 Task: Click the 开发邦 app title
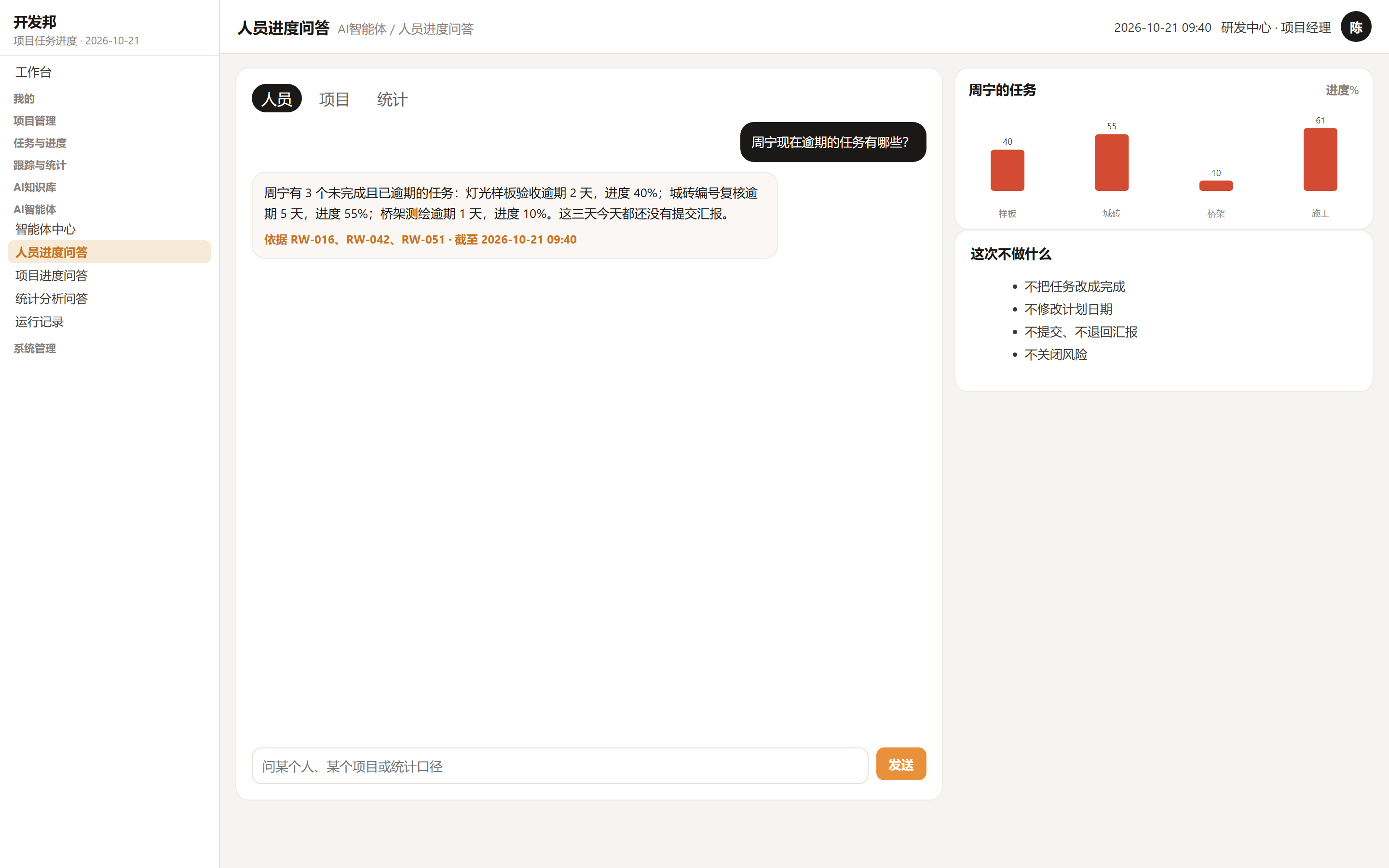pyautogui.click(x=35, y=22)
